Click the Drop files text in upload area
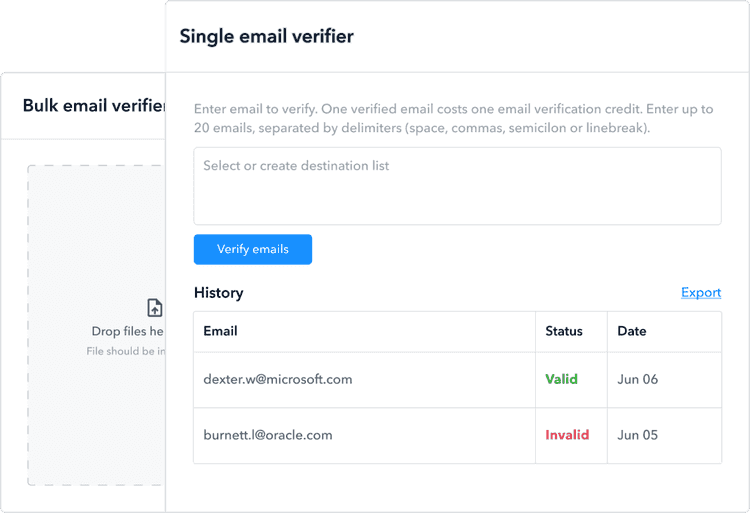Image resolution: width=750 pixels, height=513 pixels. pos(127,331)
